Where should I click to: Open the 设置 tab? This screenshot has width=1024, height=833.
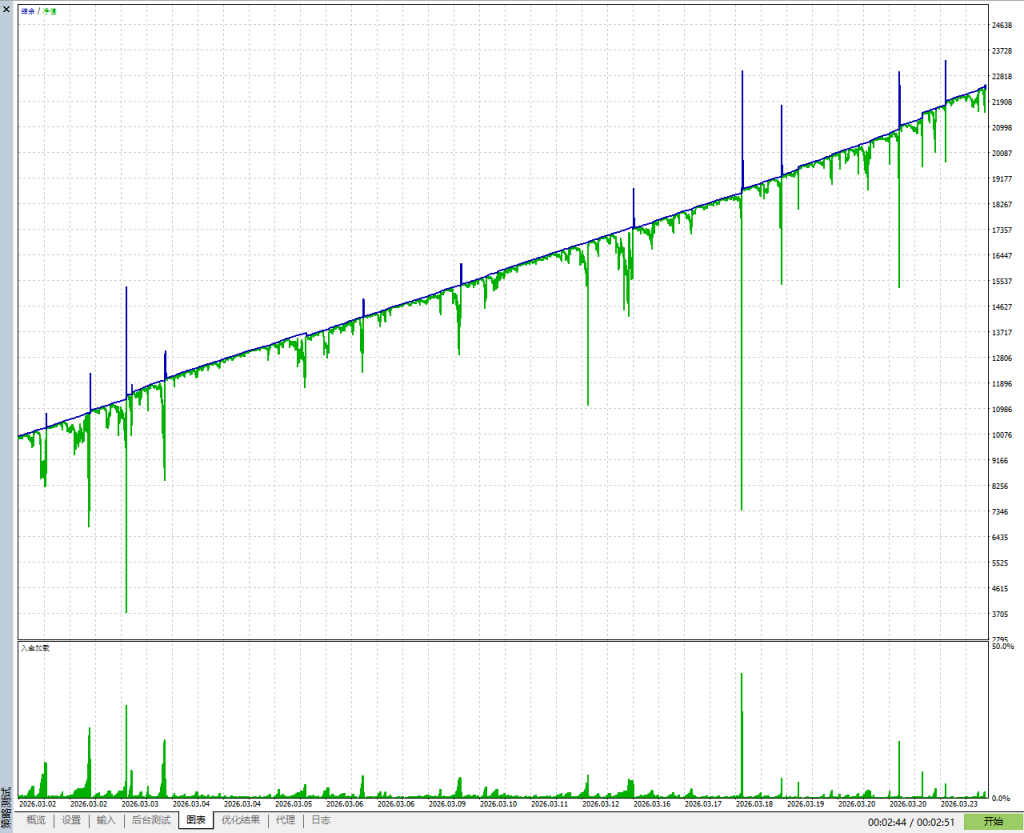pyautogui.click(x=71, y=820)
